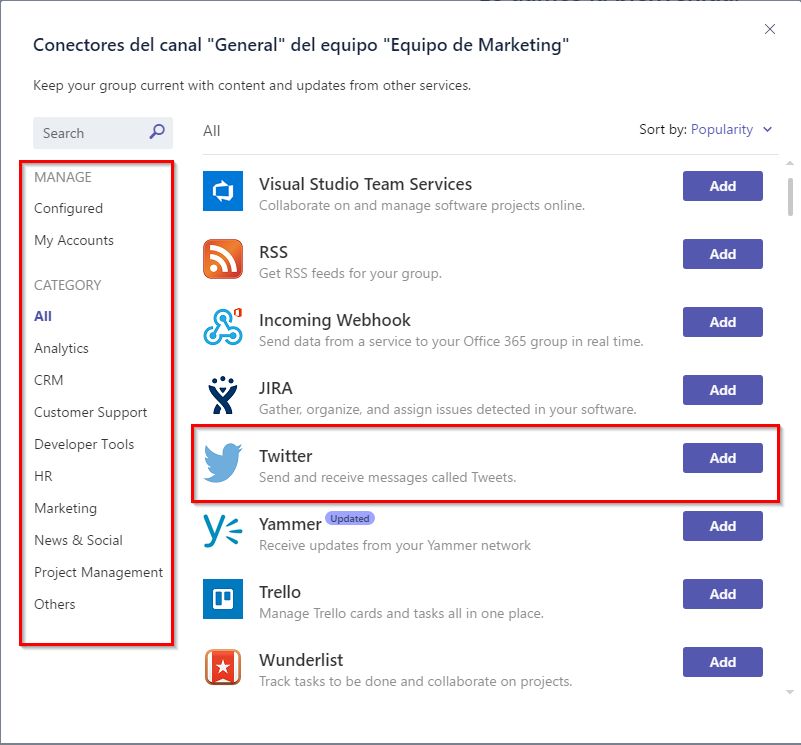
Task: Select the Customer Support category
Action: point(90,412)
